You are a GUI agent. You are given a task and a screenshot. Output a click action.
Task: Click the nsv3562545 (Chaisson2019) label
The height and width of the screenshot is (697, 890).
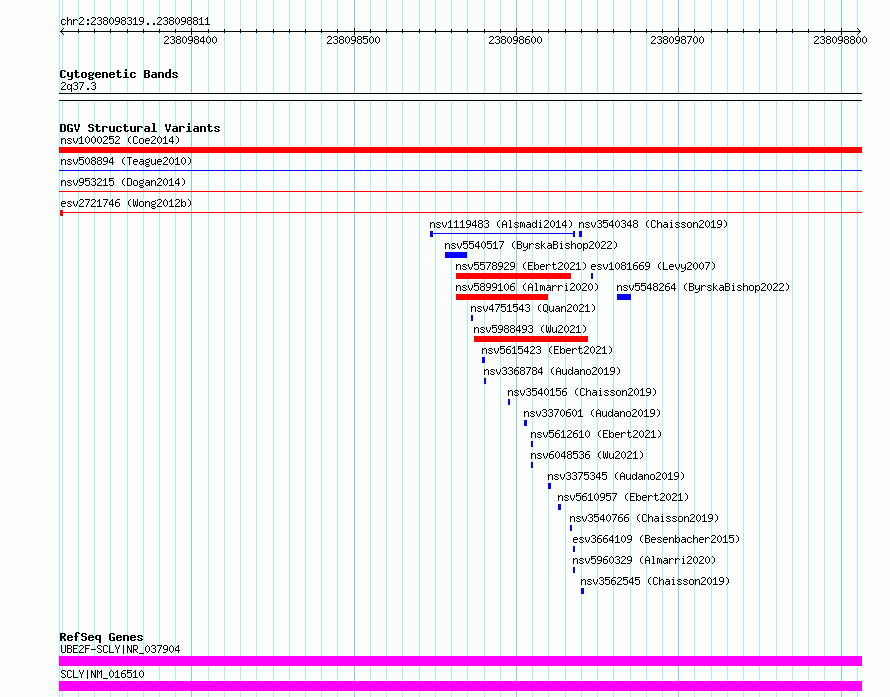(655, 581)
